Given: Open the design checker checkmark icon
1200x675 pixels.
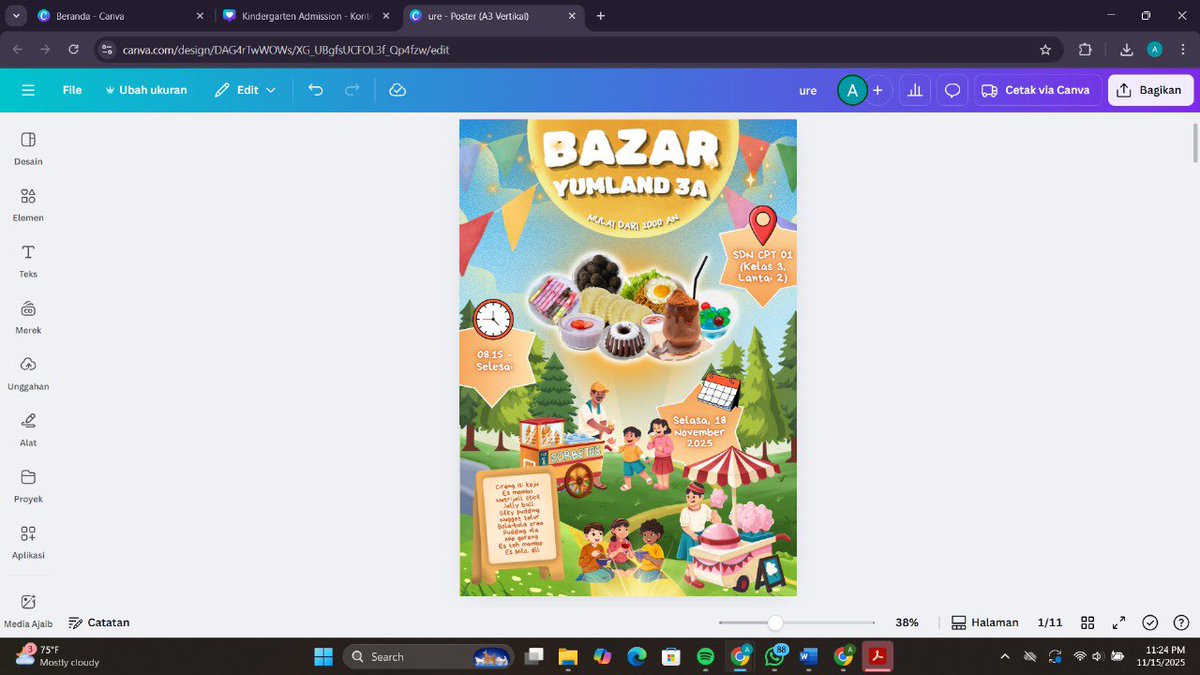Looking at the screenshot, I should [x=1150, y=622].
